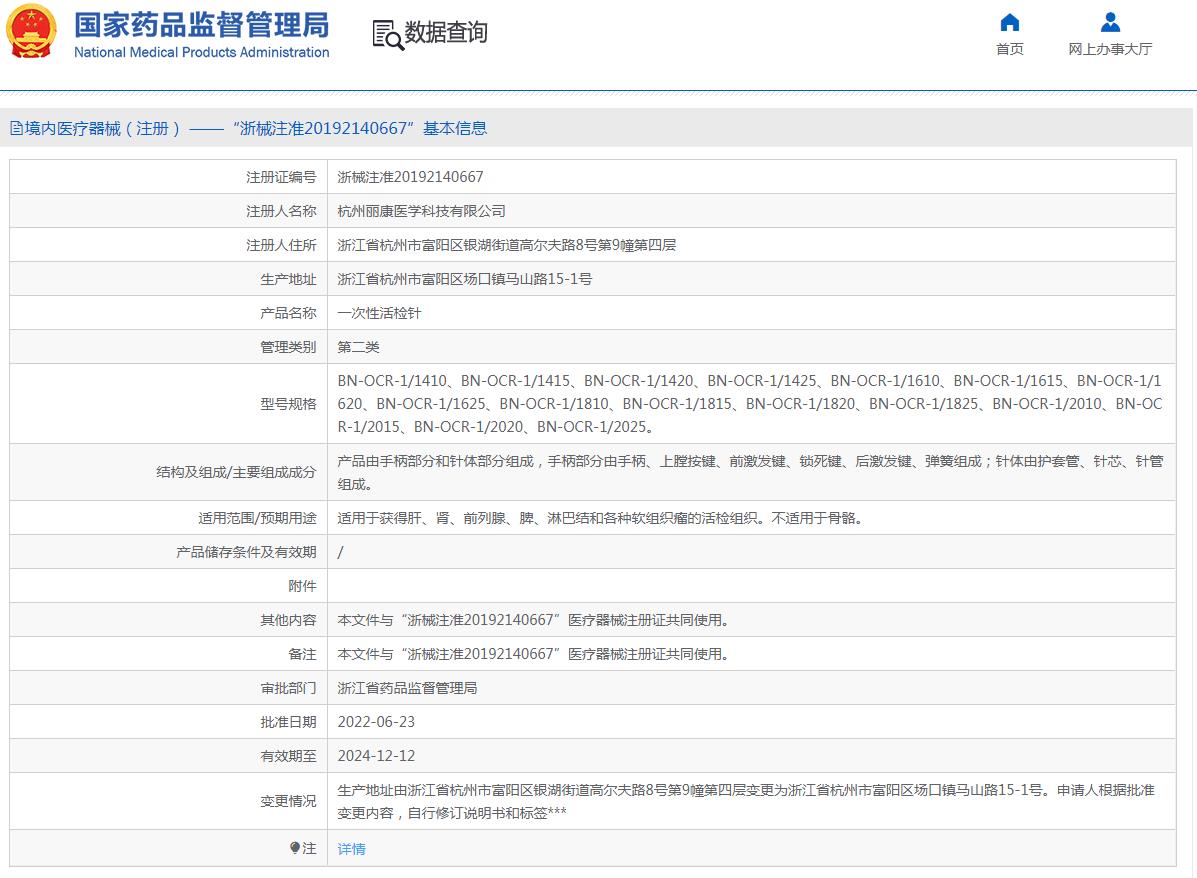Viewport: 1197px width, 878px height.
Task: Click structure description 产品由手柄部分和针体部分组成
Action: [x=750, y=472]
